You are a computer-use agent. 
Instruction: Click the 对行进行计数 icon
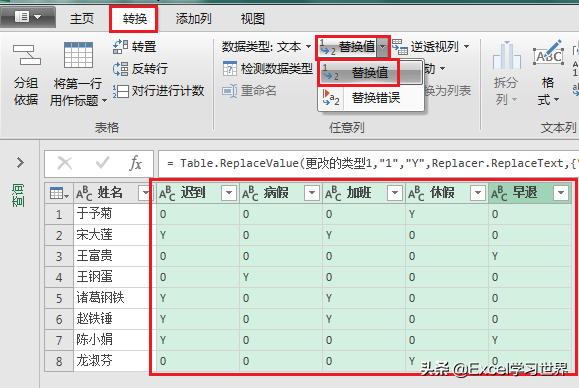click(x=120, y=91)
